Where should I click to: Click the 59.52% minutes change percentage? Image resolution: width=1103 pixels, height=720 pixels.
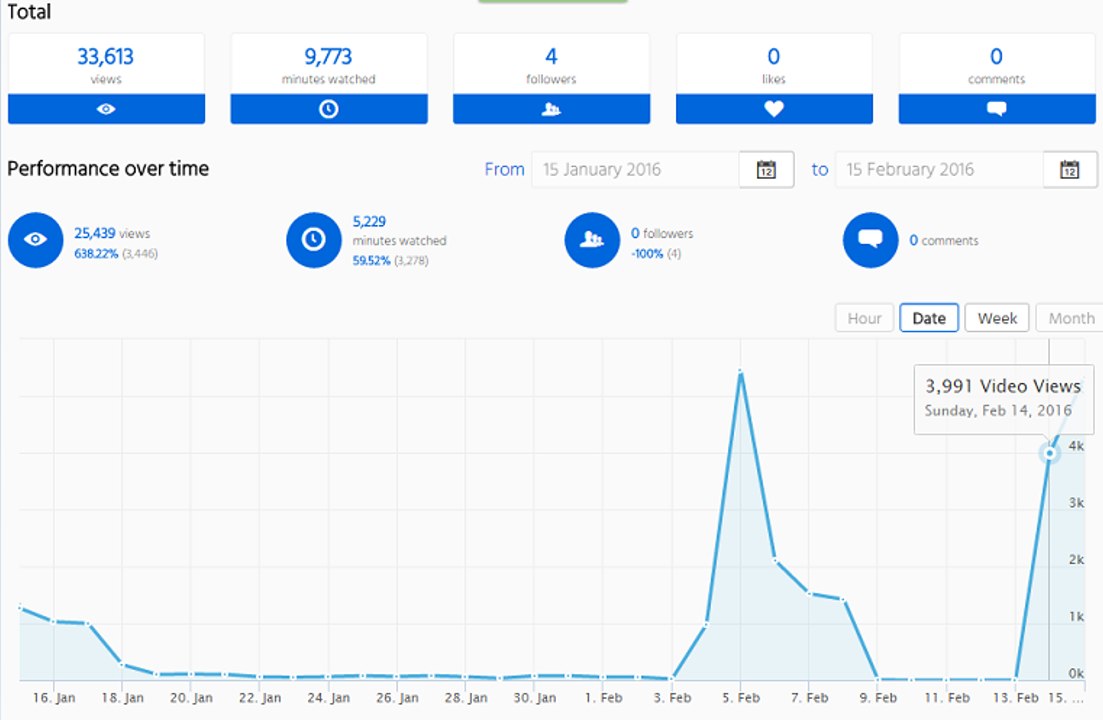pyautogui.click(x=371, y=260)
